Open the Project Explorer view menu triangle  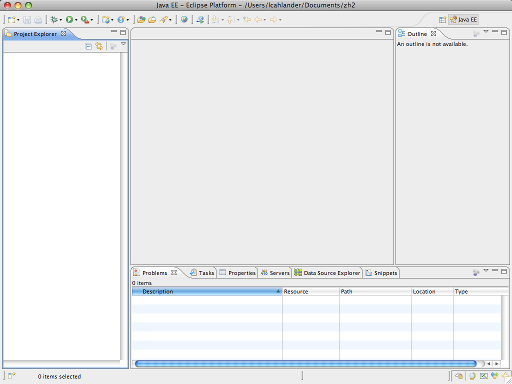123,44
